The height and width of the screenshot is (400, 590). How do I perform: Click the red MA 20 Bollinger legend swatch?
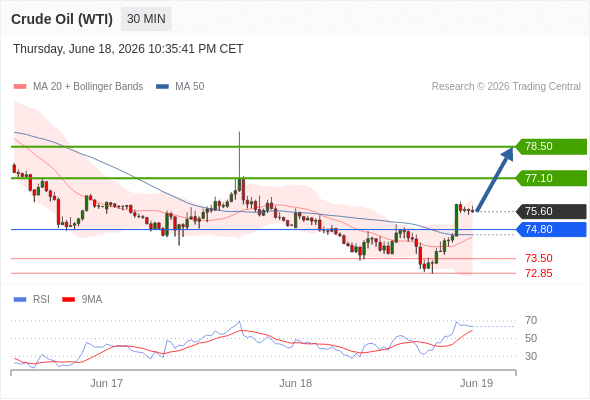click(20, 87)
